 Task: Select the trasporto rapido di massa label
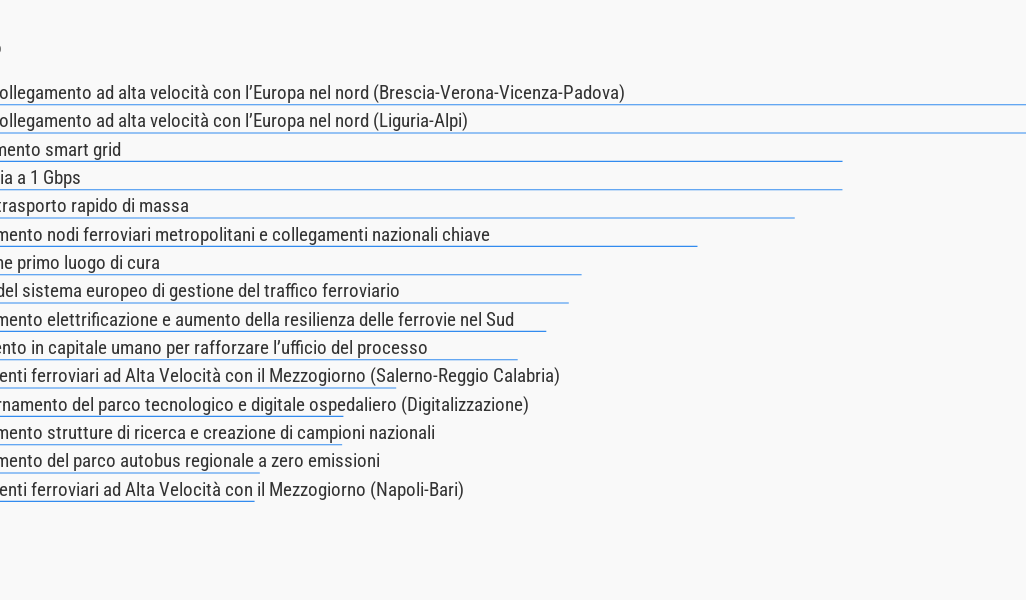(94, 206)
